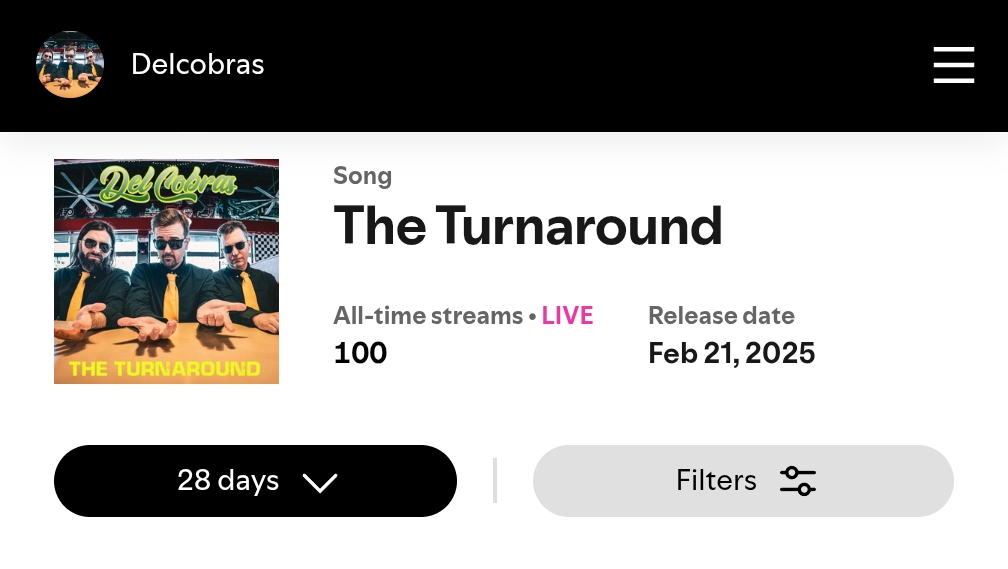Click yellow THE TURNAROUND text on cover
The height and width of the screenshot is (569, 1008).
165,368
